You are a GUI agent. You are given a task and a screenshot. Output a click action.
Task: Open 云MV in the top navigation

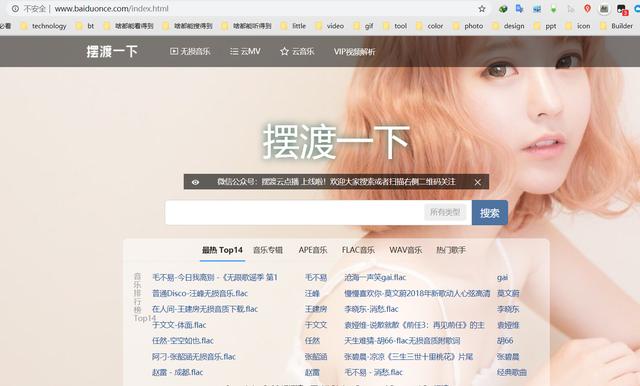coord(245,51)
